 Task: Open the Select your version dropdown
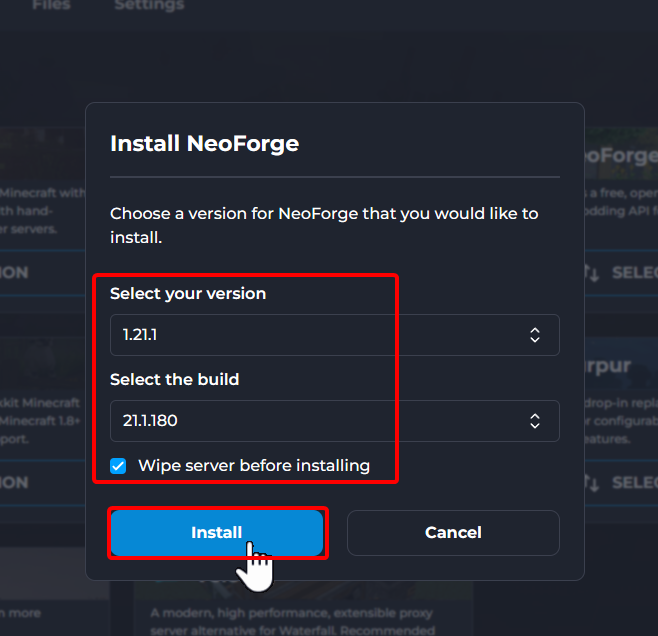(334, 335)
